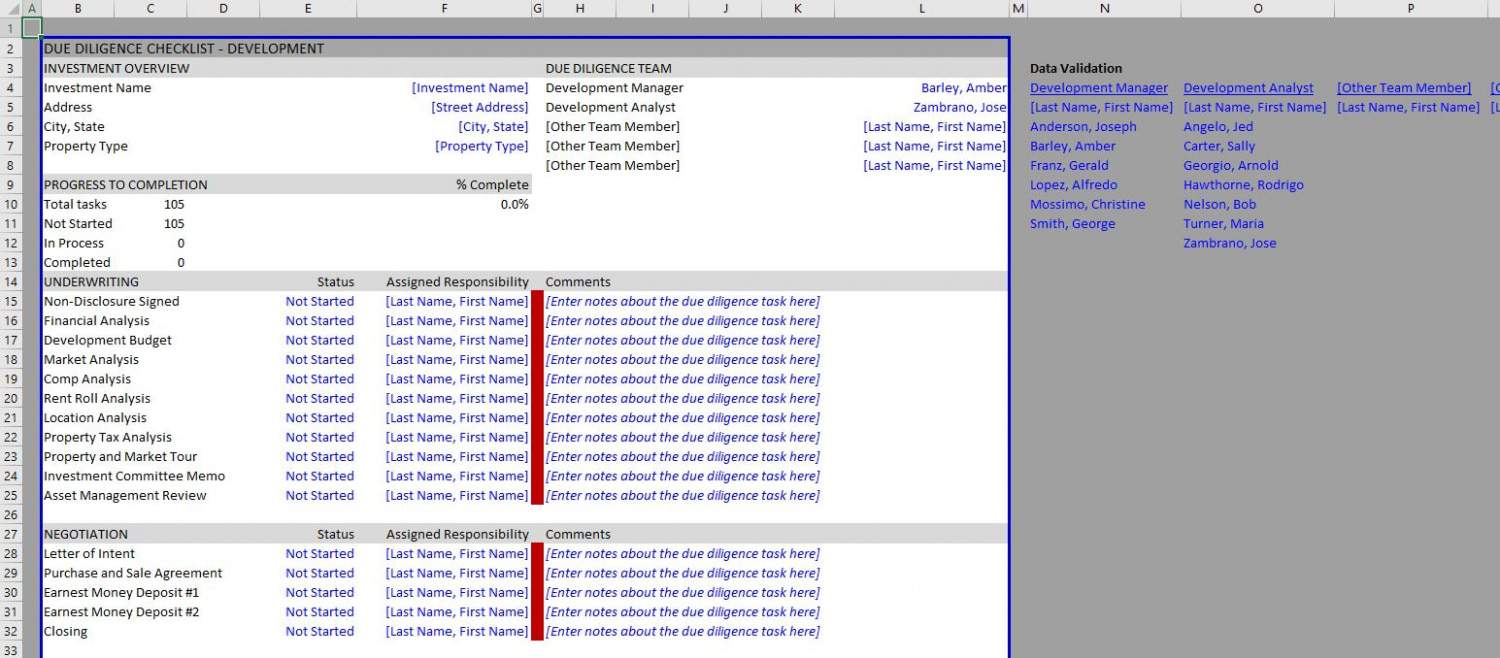Click Not Started status for Financial Analysis

click(320, 320)
